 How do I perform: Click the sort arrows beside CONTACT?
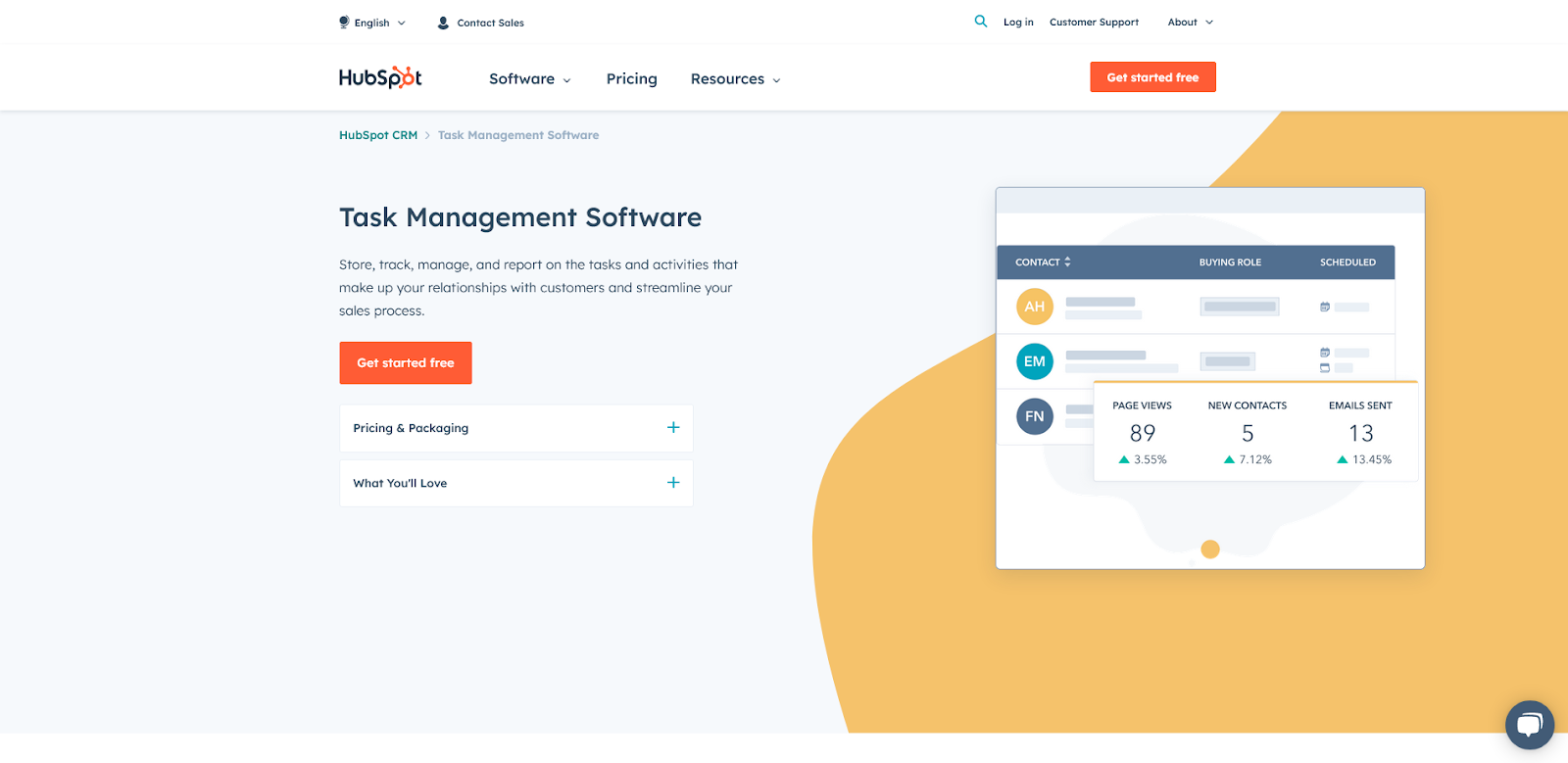click(1067, 262)
